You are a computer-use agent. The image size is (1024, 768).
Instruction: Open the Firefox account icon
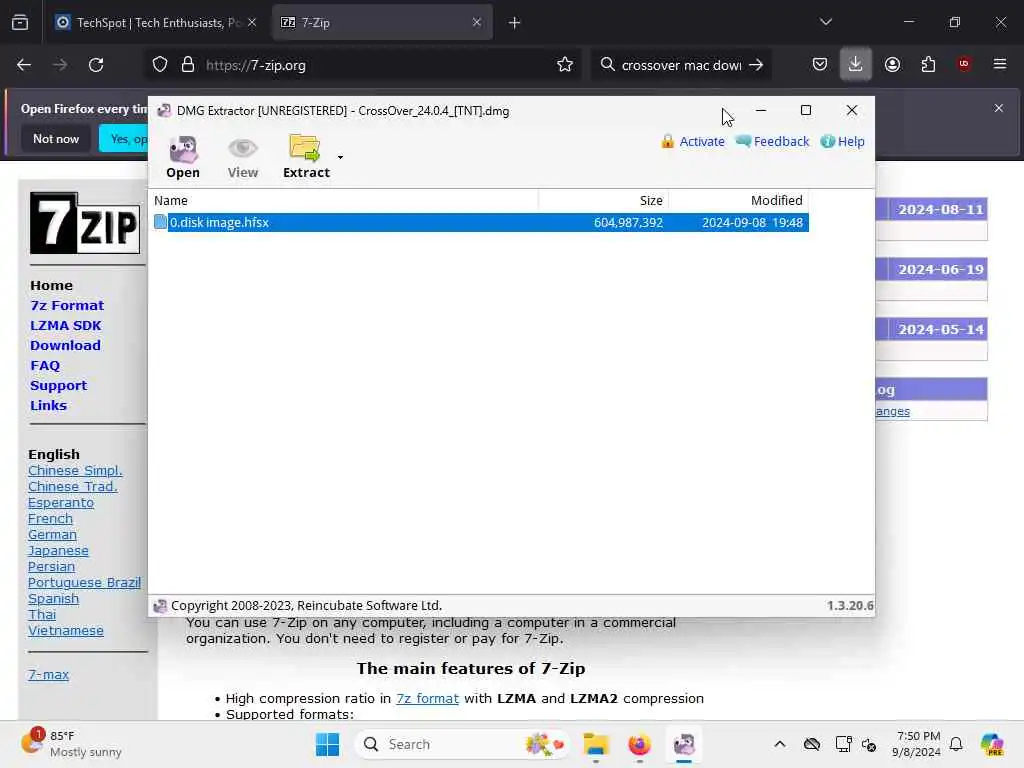coord(892,64)
